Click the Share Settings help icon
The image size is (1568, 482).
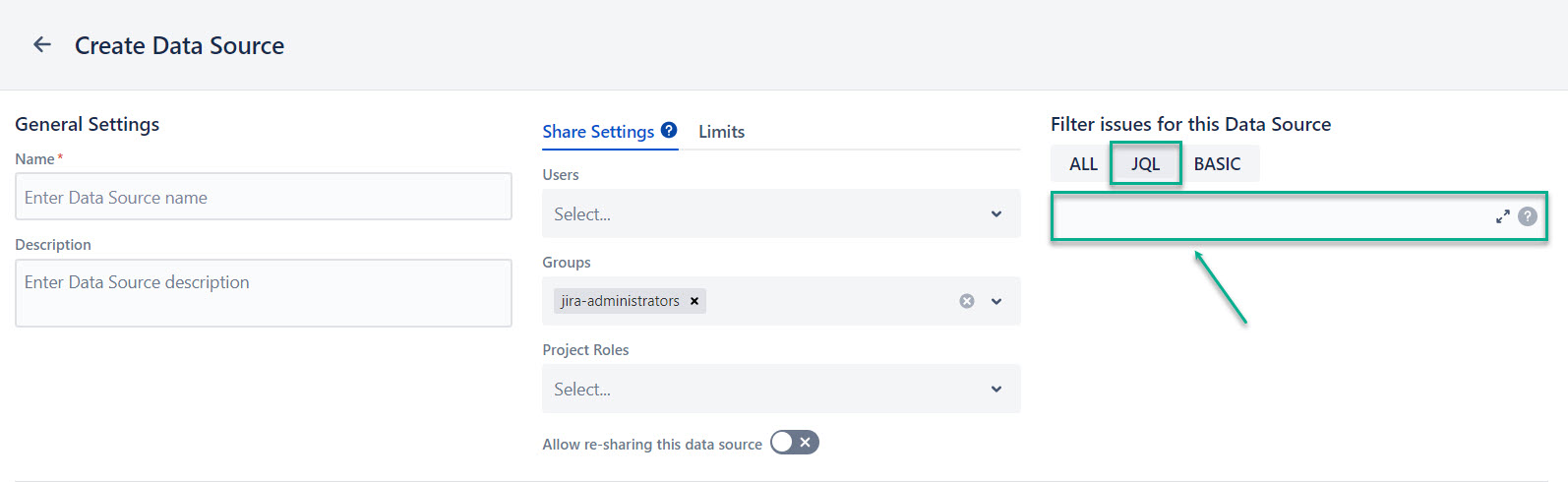click(x=669, y=130)
